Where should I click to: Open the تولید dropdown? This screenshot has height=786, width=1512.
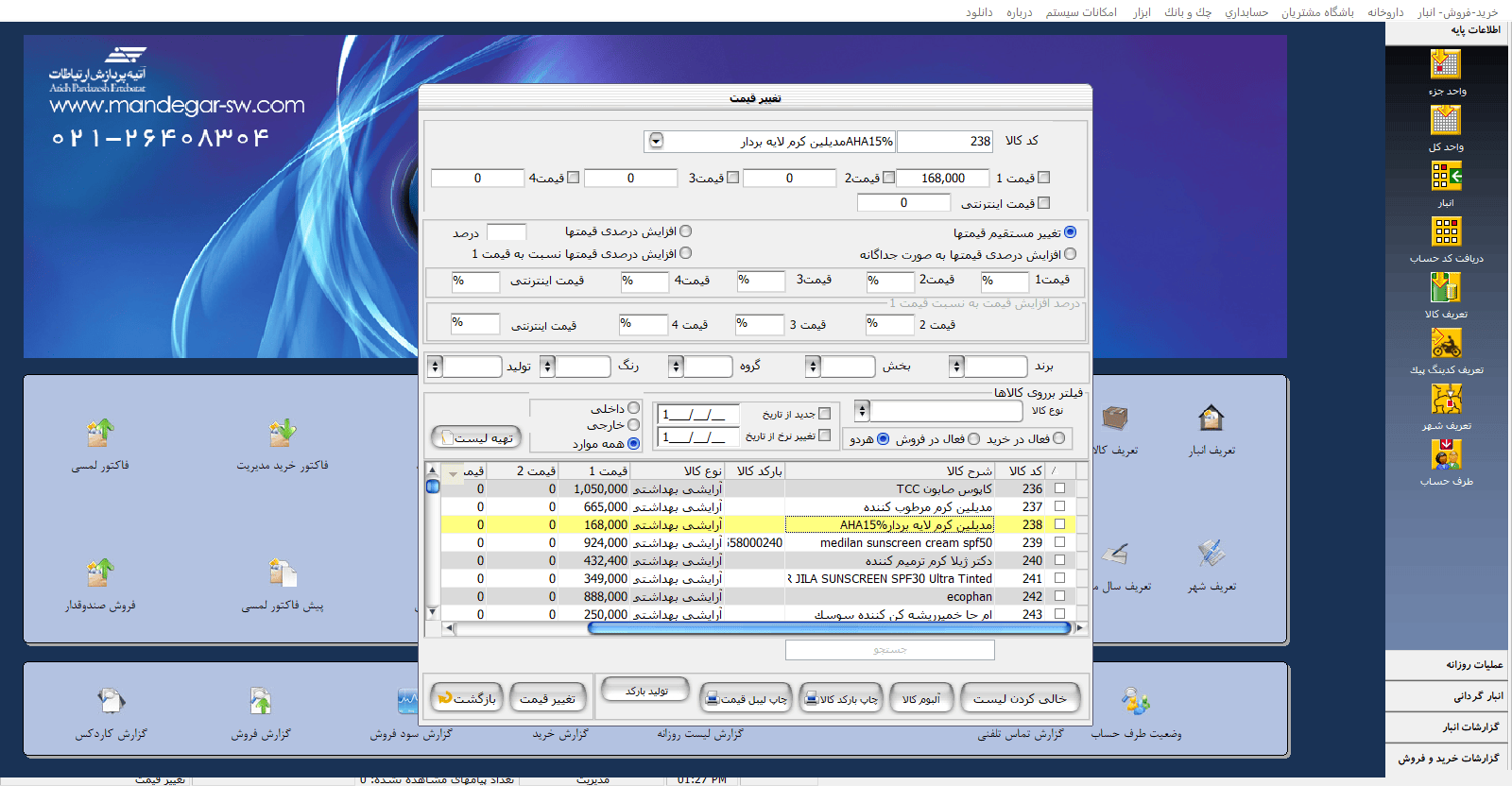click(435, 367)
